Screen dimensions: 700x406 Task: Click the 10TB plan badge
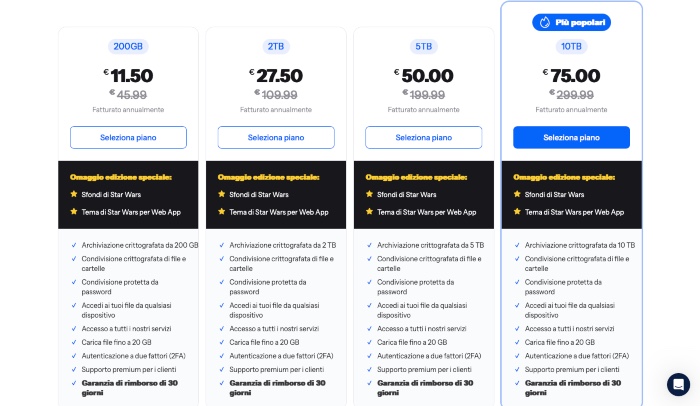click(x=571, y=46)
